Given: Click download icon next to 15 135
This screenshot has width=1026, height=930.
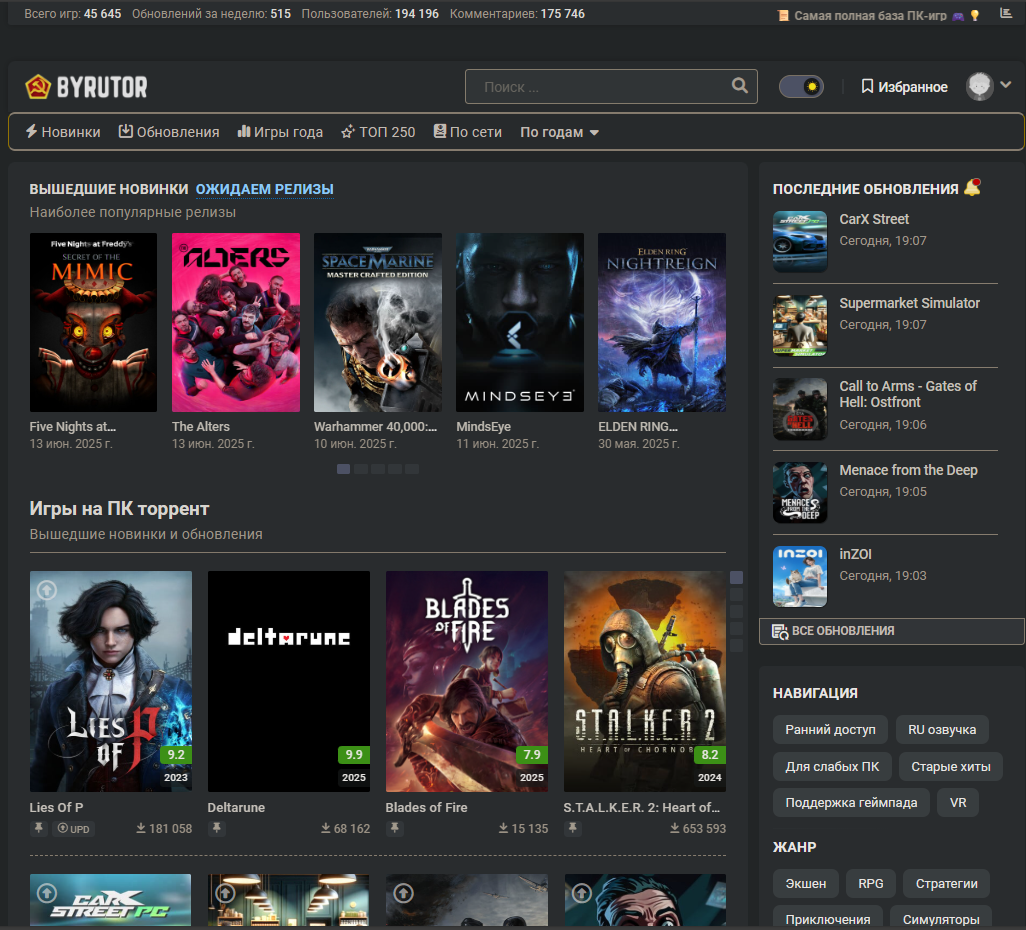Looking at the screenshot, I should click(x=503, y=828).
